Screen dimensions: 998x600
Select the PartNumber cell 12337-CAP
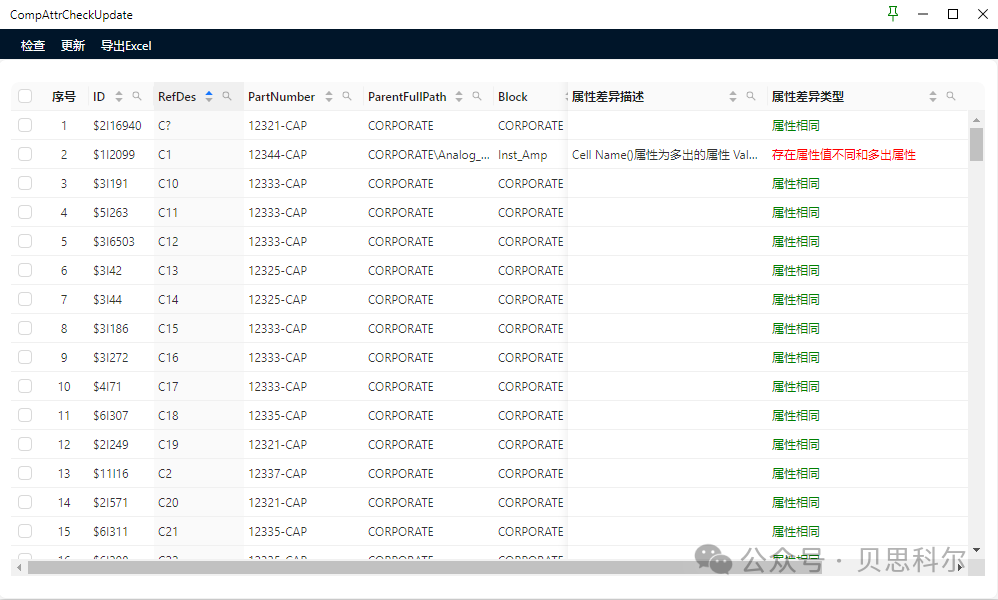pos(278,473)
